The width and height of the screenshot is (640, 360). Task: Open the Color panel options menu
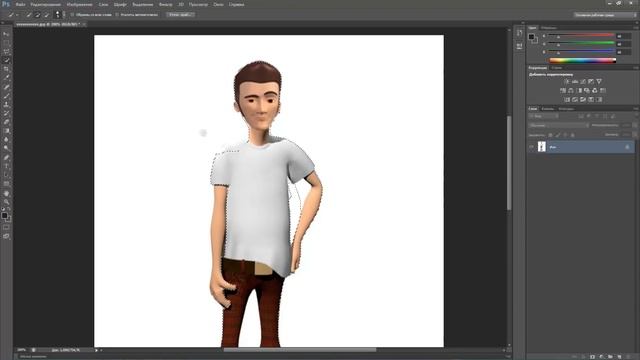click(x=636, y=28)
